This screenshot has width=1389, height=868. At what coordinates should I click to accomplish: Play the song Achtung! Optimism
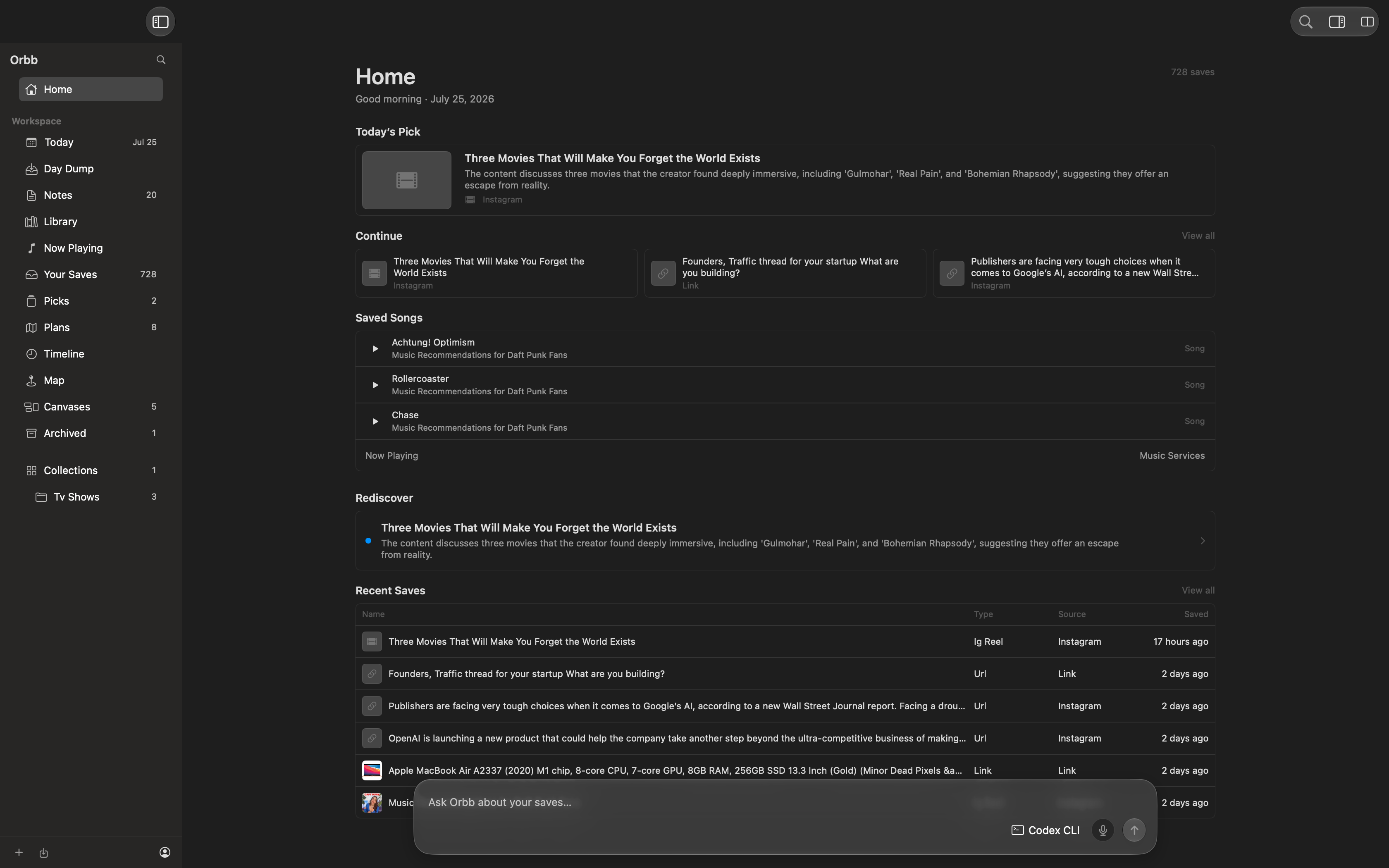click(x=375, y=348)
